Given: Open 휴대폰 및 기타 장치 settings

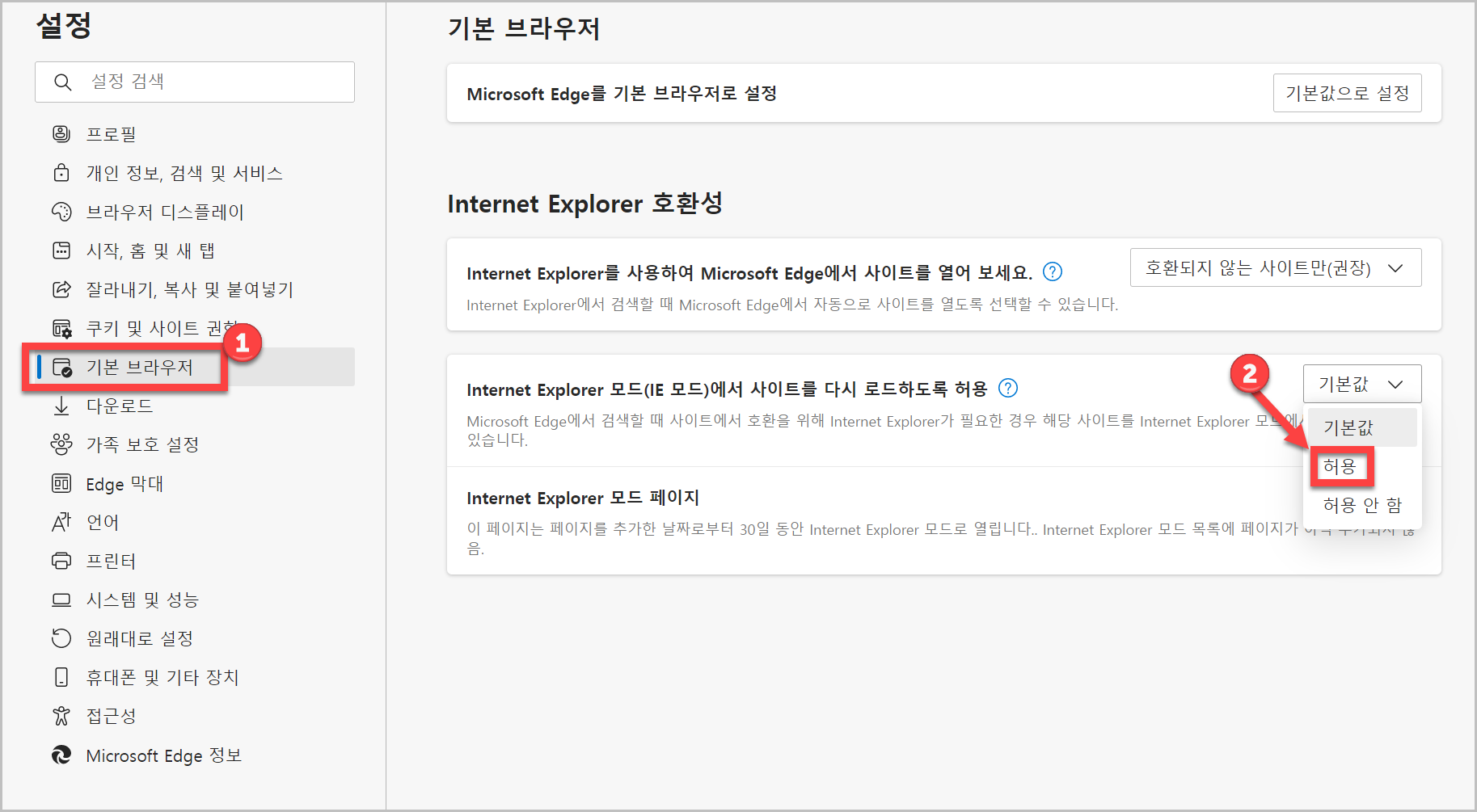Looking at the screenshot, I should click(195, 677).
